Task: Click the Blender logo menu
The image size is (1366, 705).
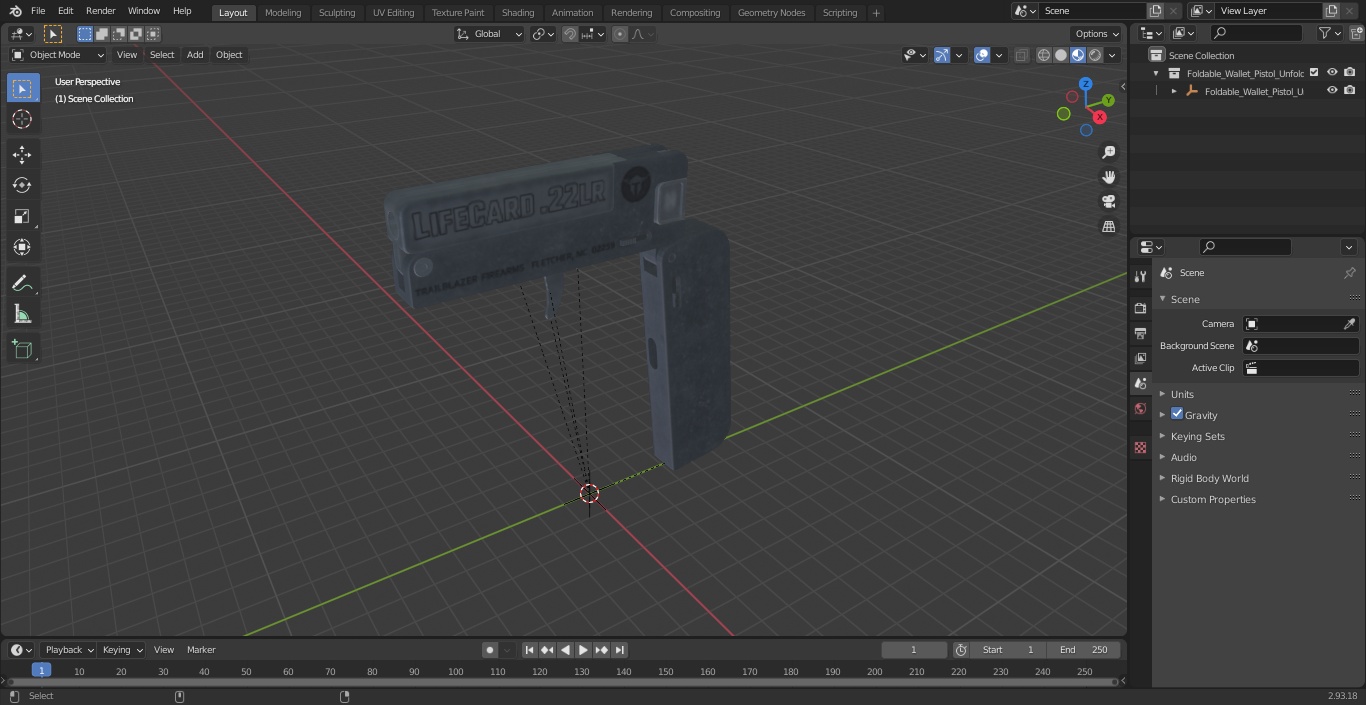Action: tap(15, 11)
